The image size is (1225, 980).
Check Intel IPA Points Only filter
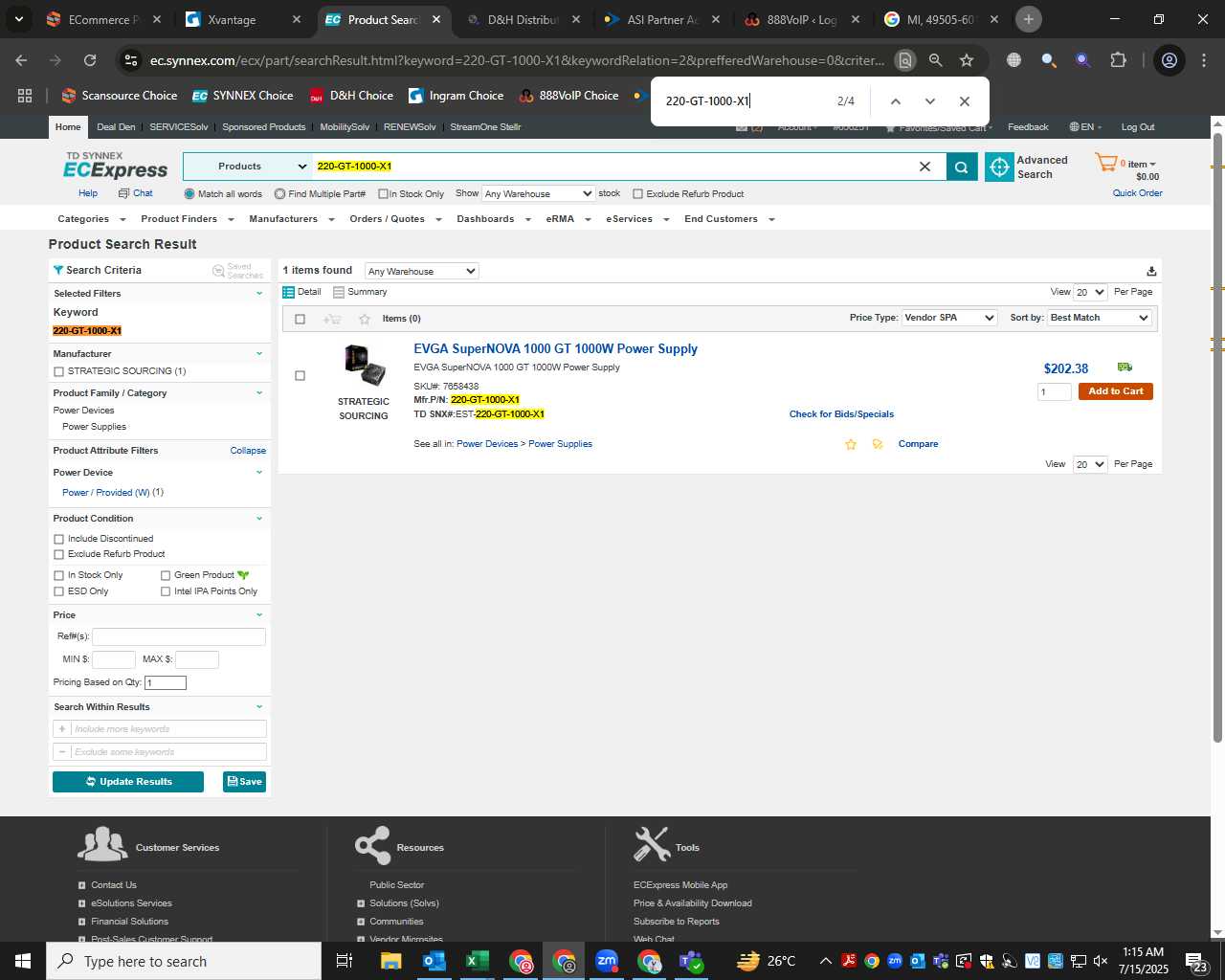point(166,591)
